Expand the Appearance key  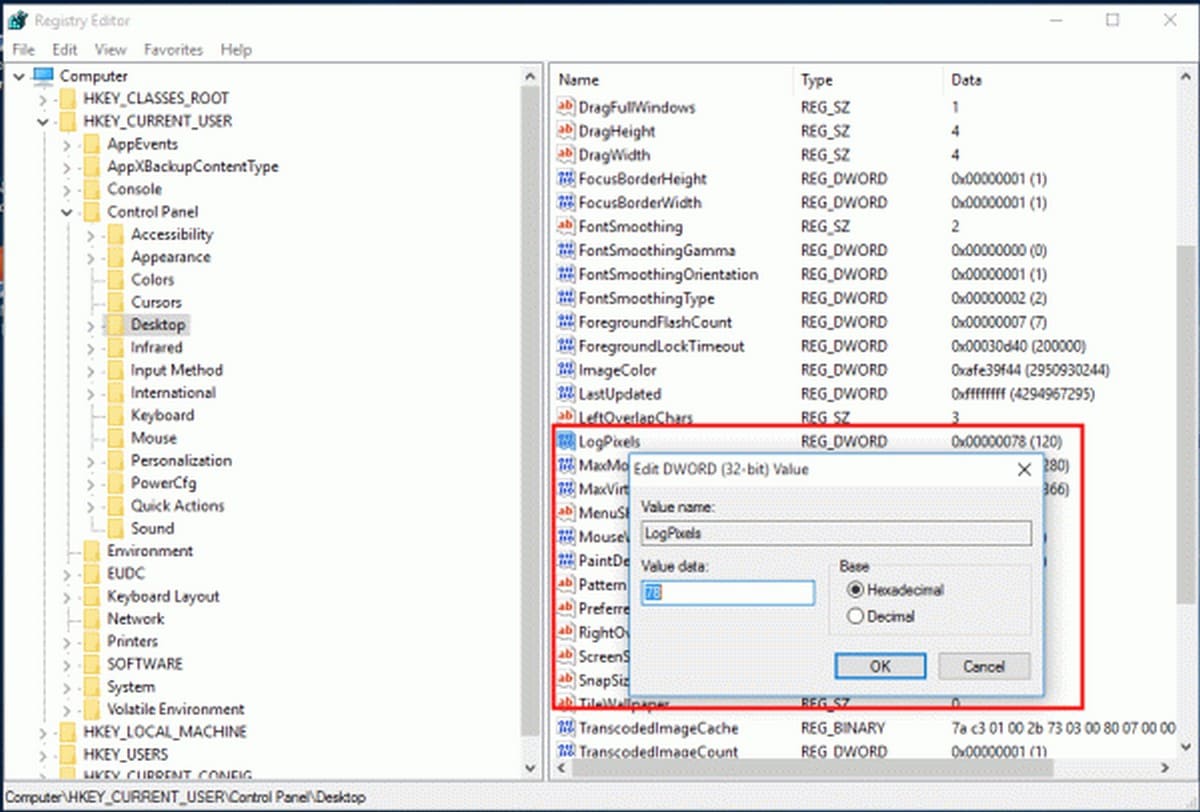[90, 257]
